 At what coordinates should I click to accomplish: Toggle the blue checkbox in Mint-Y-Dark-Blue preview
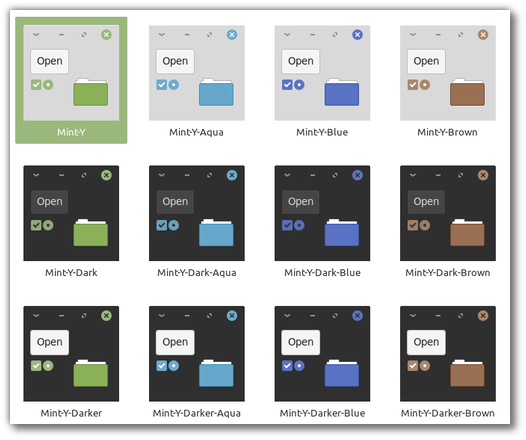(x=287, y=225)
